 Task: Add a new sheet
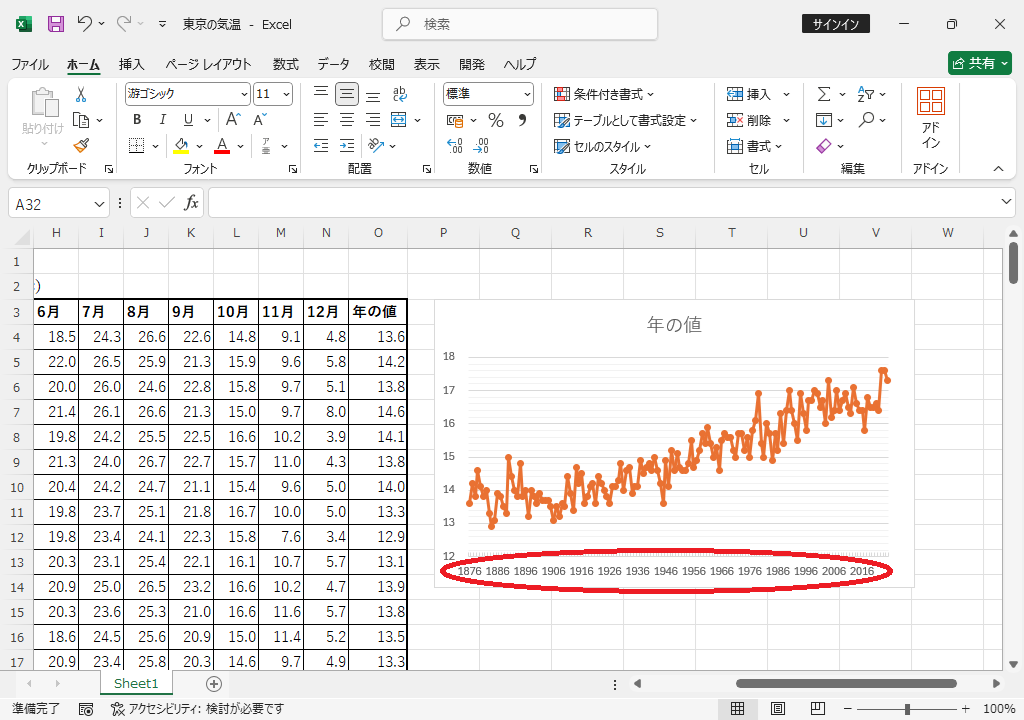tap(214, 683)
